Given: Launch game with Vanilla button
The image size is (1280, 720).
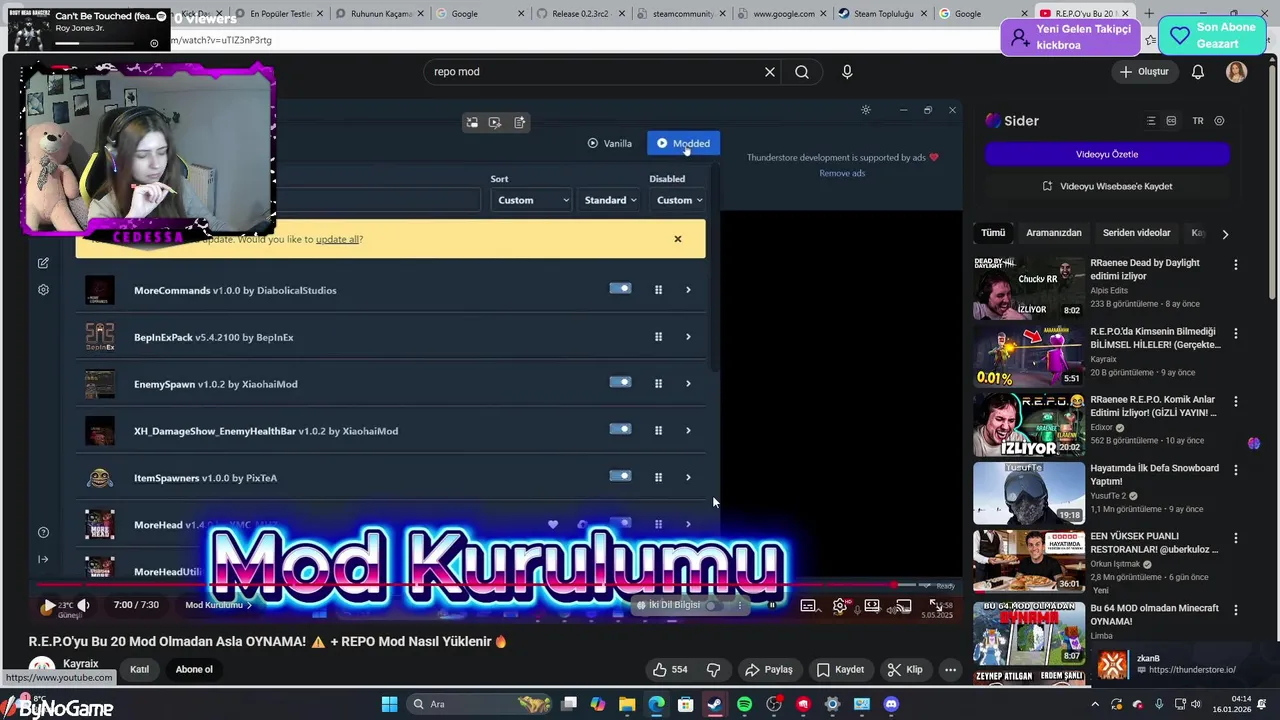Looking at the screenshot, I should (610, 143).
